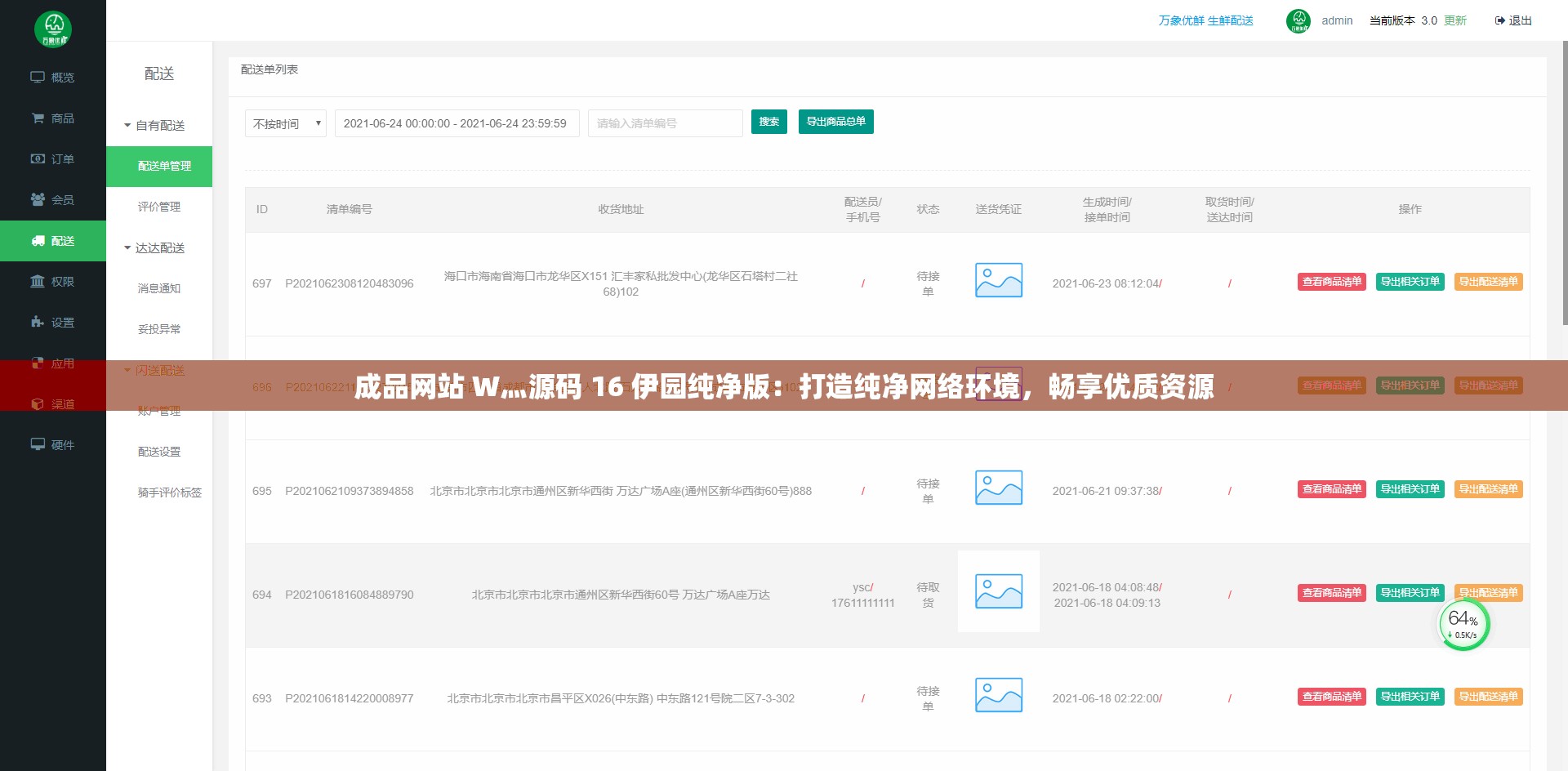Image resolution: width=1568 pixels, height=771 pixels.
Task: Open 概览 overview in sidebar
Action: pos(53,78)
